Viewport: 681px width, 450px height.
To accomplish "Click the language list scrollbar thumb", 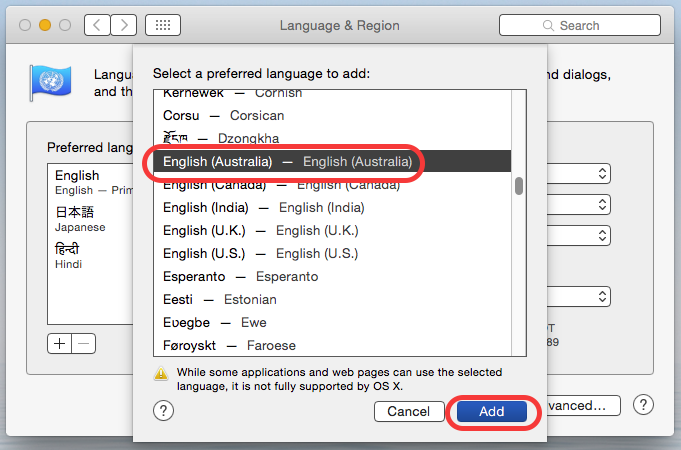I will click(x=518, y=186).
